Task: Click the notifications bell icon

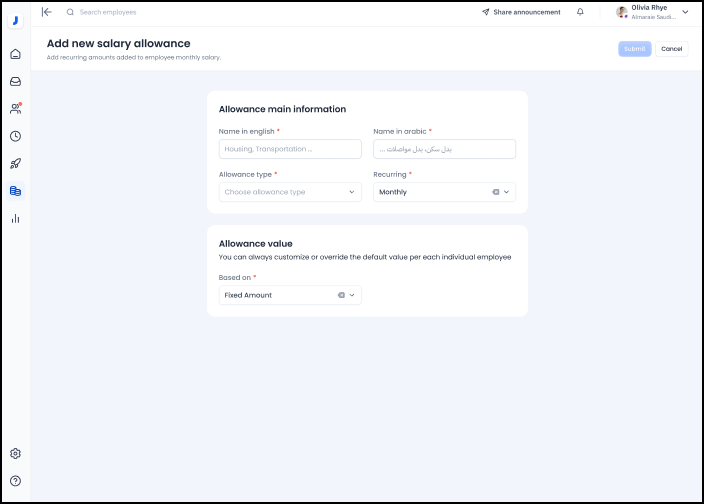Action: (580, 12)
